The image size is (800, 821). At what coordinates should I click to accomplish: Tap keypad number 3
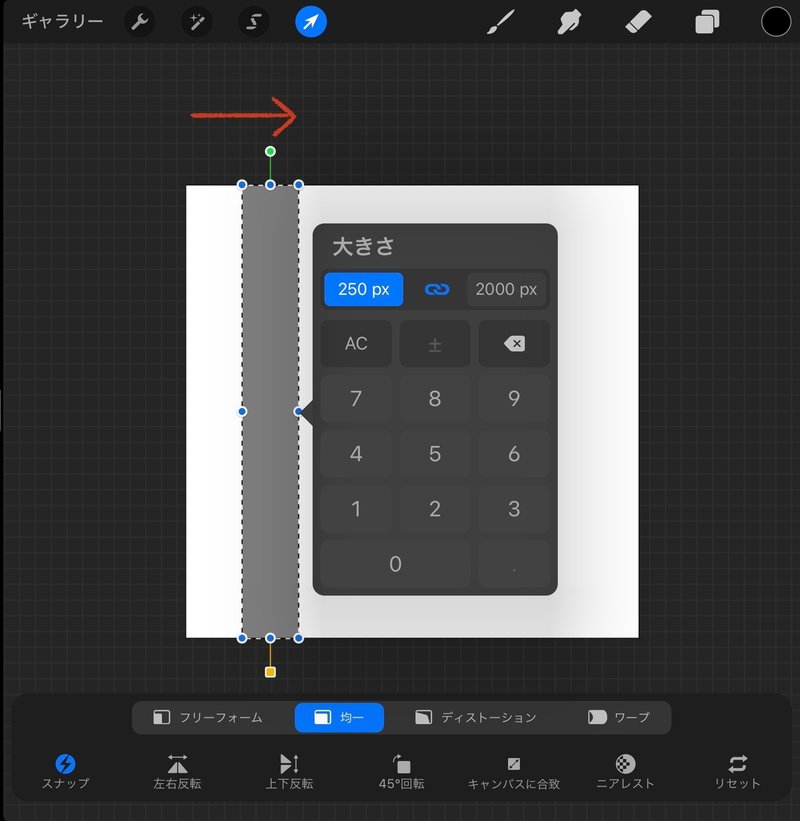point(514,508)
